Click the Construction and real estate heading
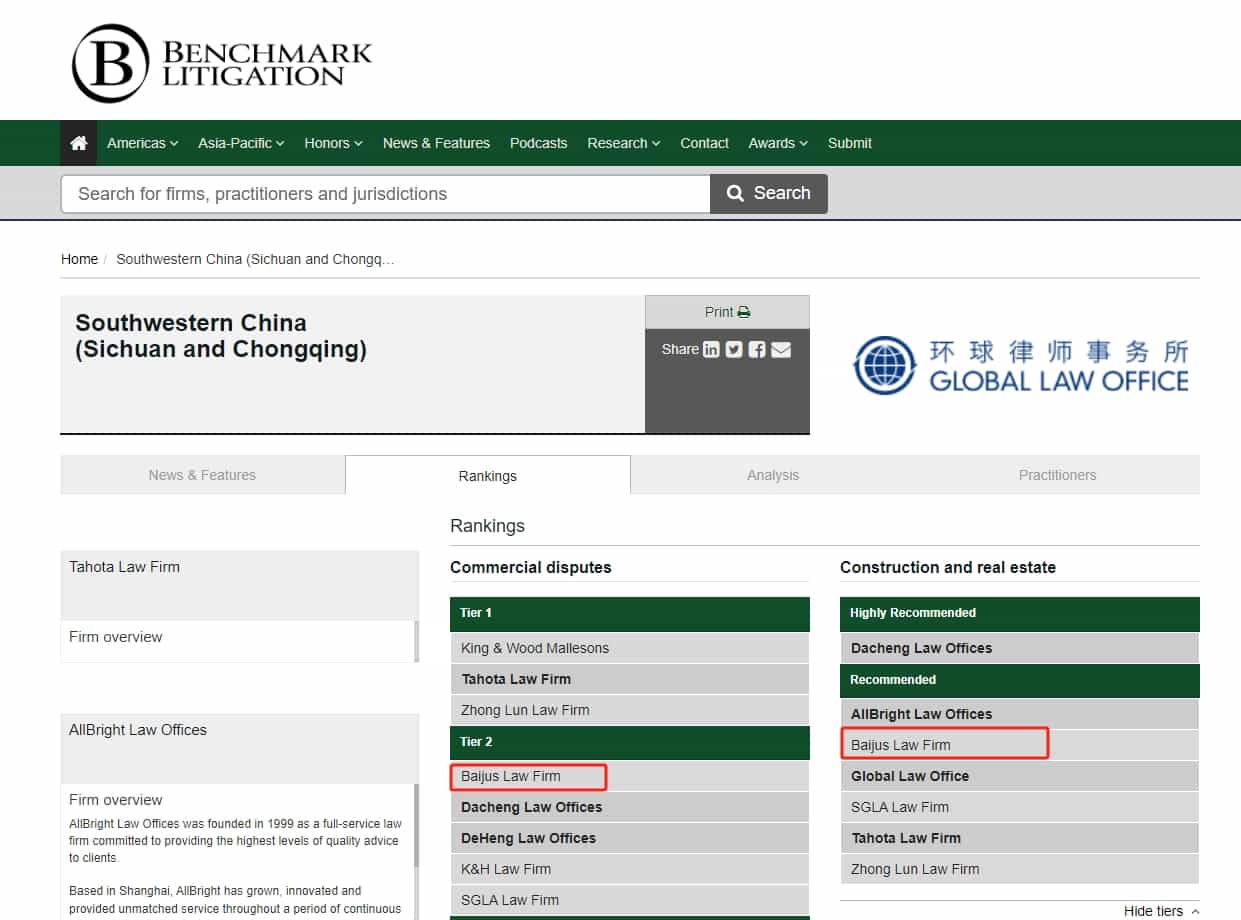The image size is (1241, 920). [x=948, y=567]
